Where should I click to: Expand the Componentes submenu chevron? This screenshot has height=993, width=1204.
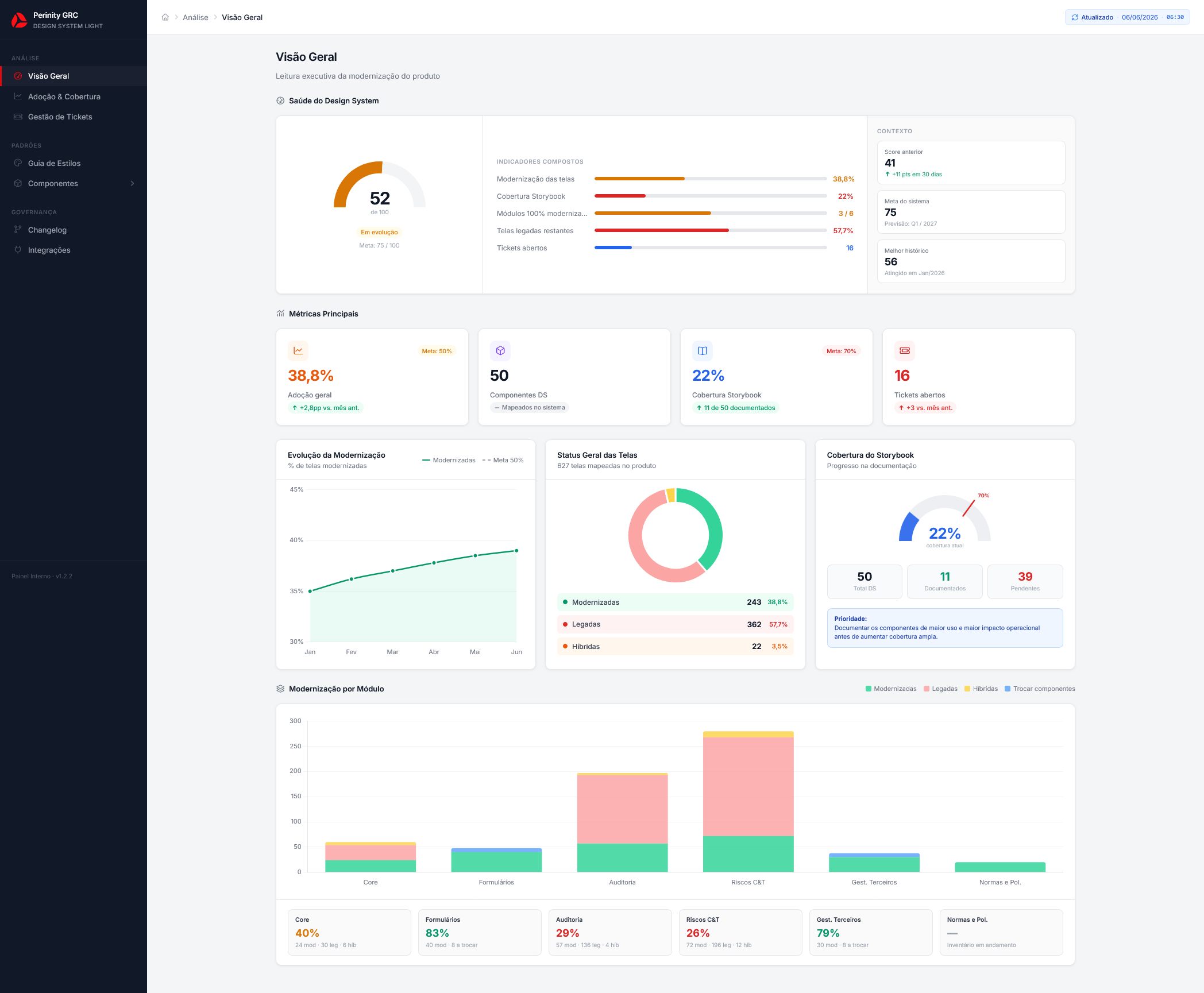tap(133, 183)
